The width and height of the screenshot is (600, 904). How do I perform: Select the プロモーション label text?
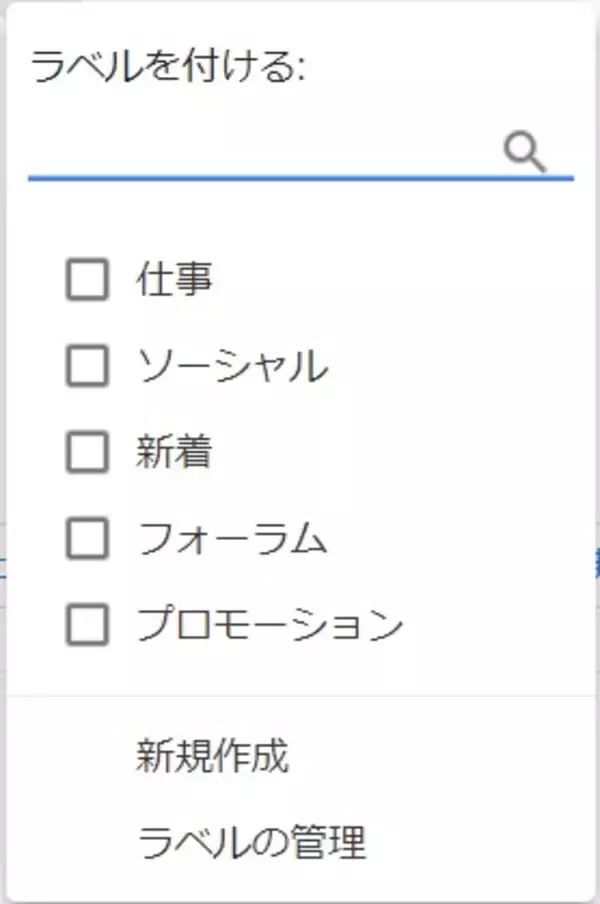coord(269,626)
